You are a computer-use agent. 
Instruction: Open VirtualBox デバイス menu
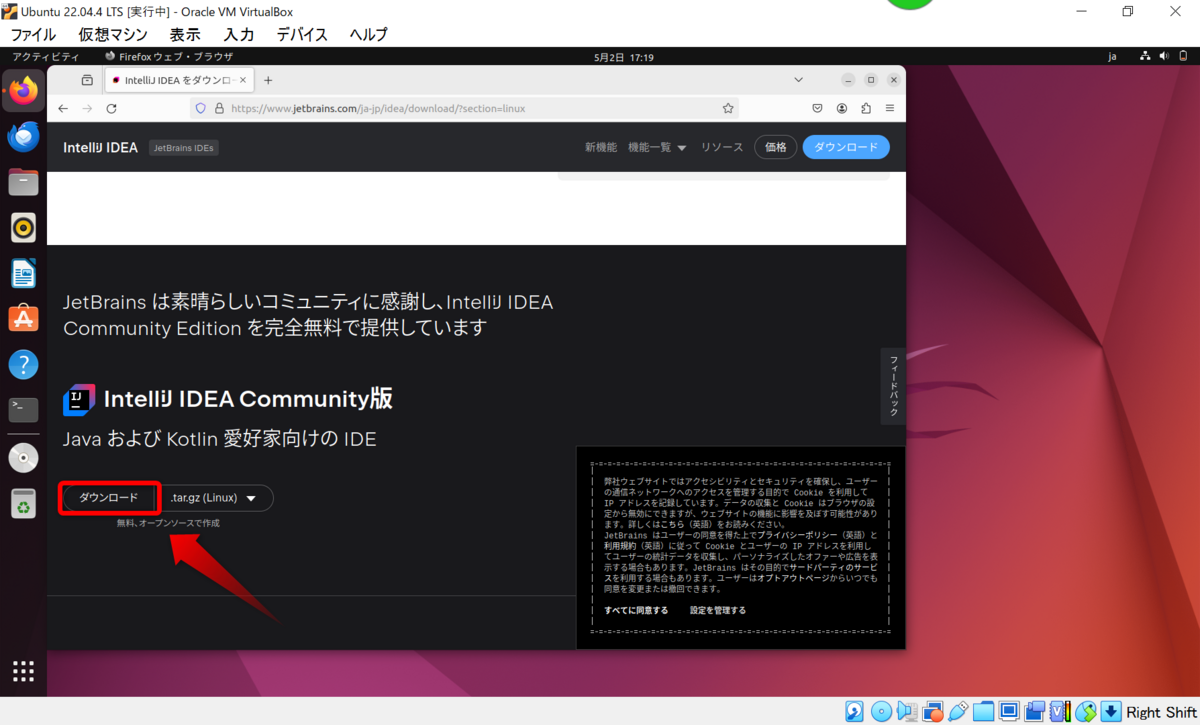[x=302, y=34]
